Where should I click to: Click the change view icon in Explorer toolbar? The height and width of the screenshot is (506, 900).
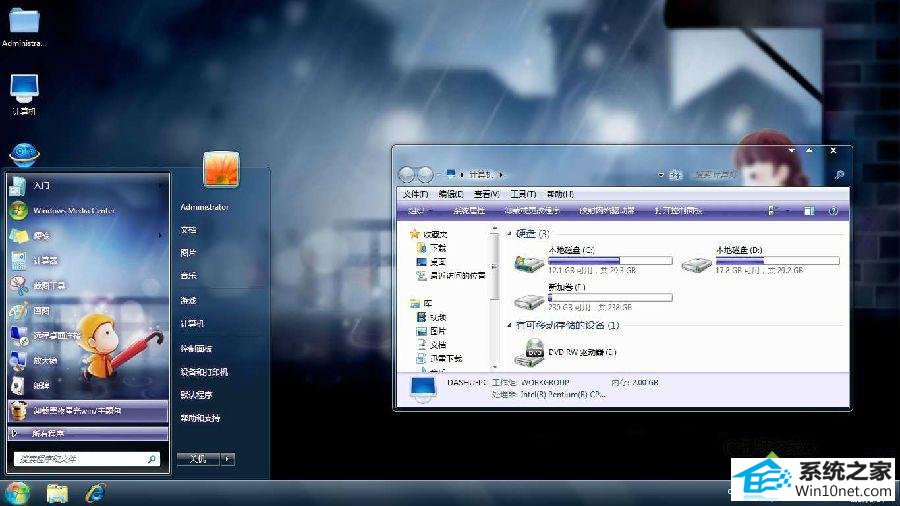click(772, 211)
